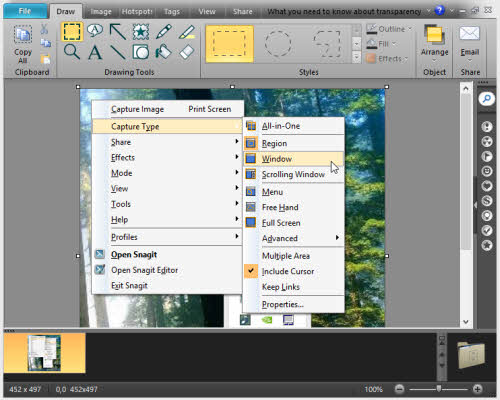Click the 100% zoom level readout
Image resolution: width=500 pixels, height=400 pixels.
374,389
